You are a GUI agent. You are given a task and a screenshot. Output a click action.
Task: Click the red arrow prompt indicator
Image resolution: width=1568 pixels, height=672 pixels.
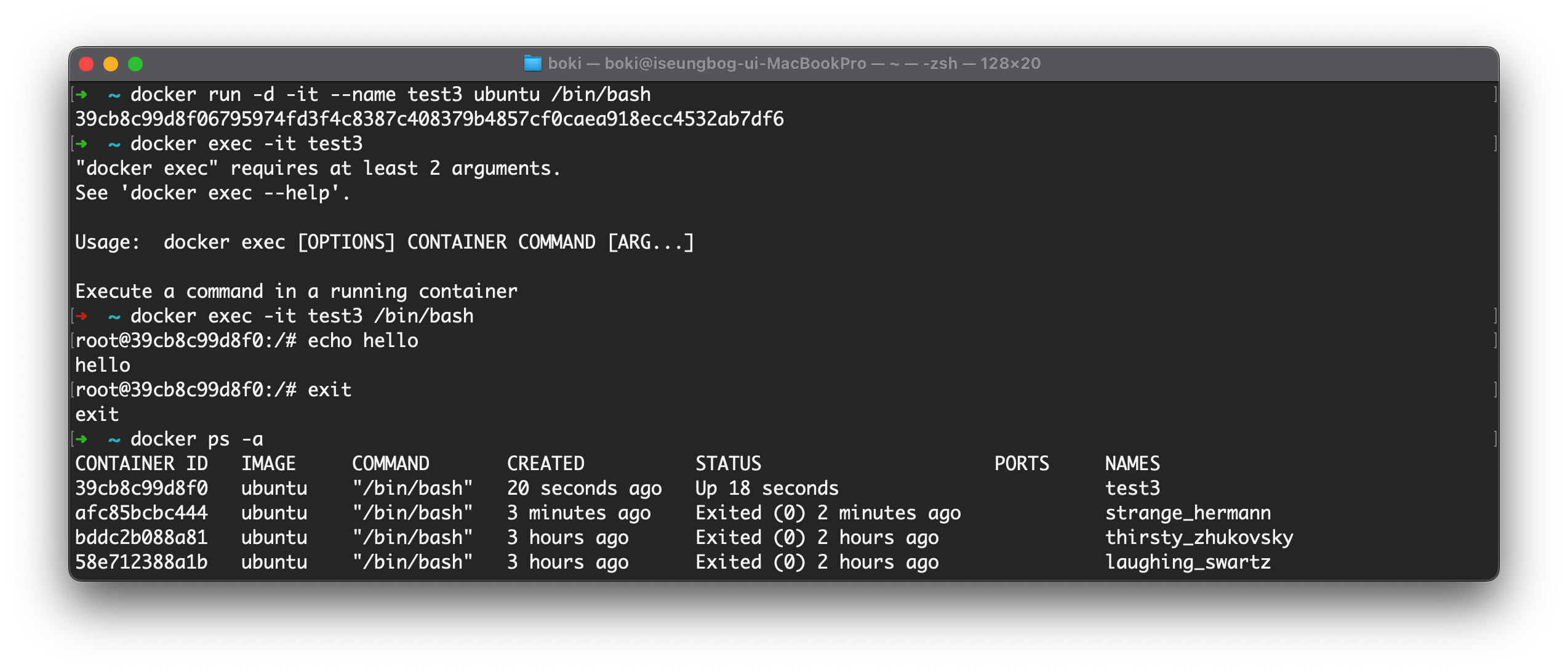click(81, 316)
